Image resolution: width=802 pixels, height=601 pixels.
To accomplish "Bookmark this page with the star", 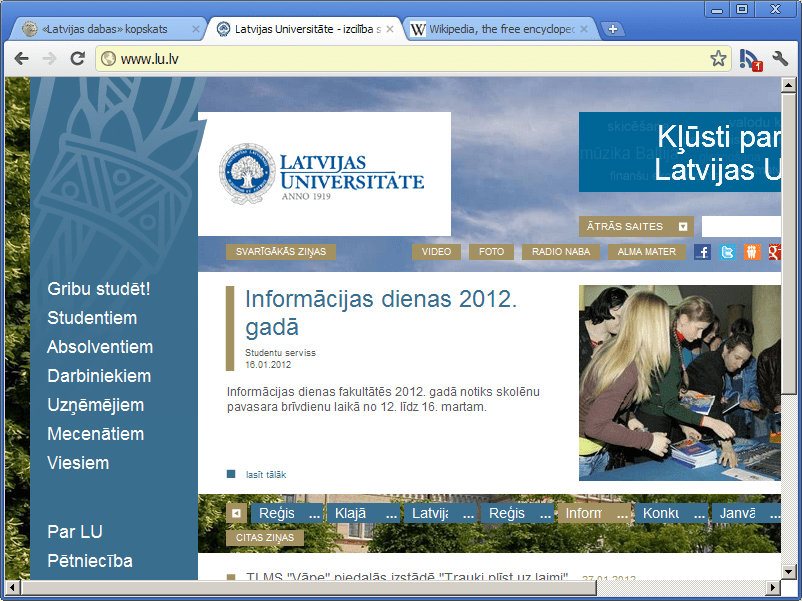I will click(x=718, y=58).
